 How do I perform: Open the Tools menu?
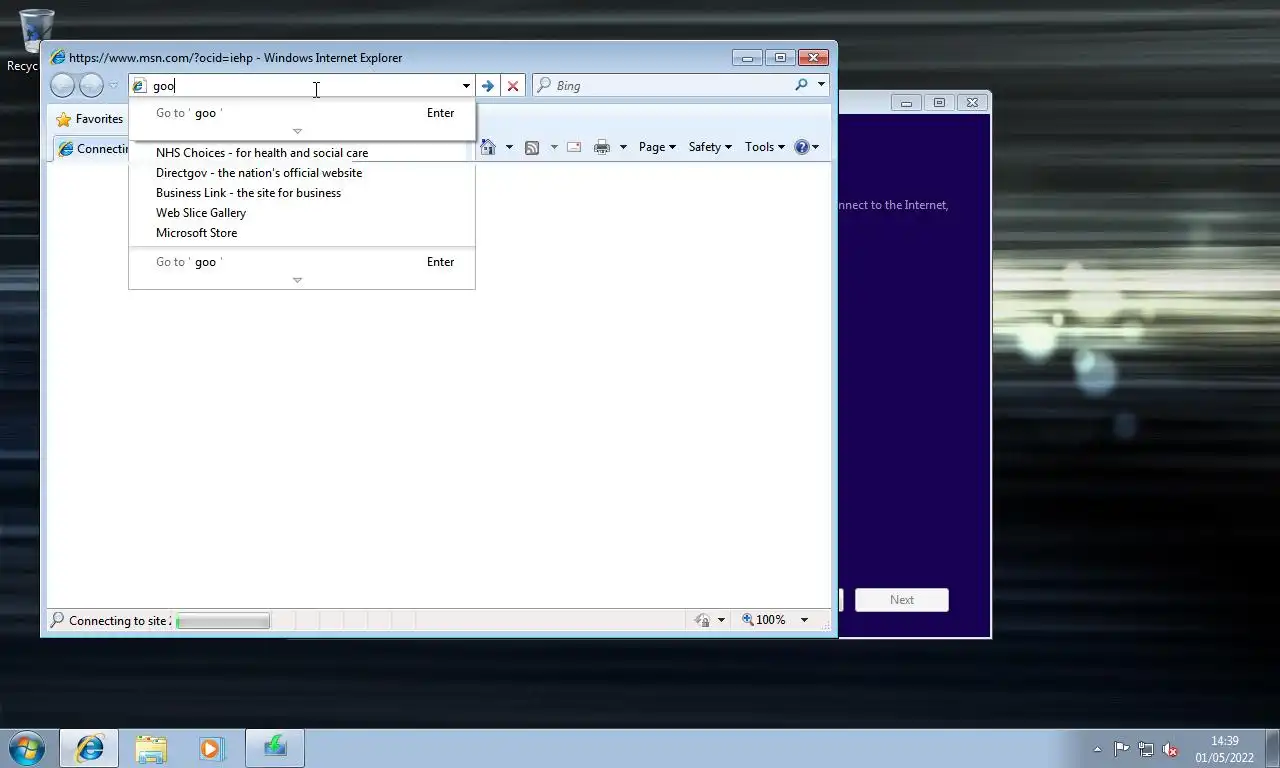[x=765, y=147]
